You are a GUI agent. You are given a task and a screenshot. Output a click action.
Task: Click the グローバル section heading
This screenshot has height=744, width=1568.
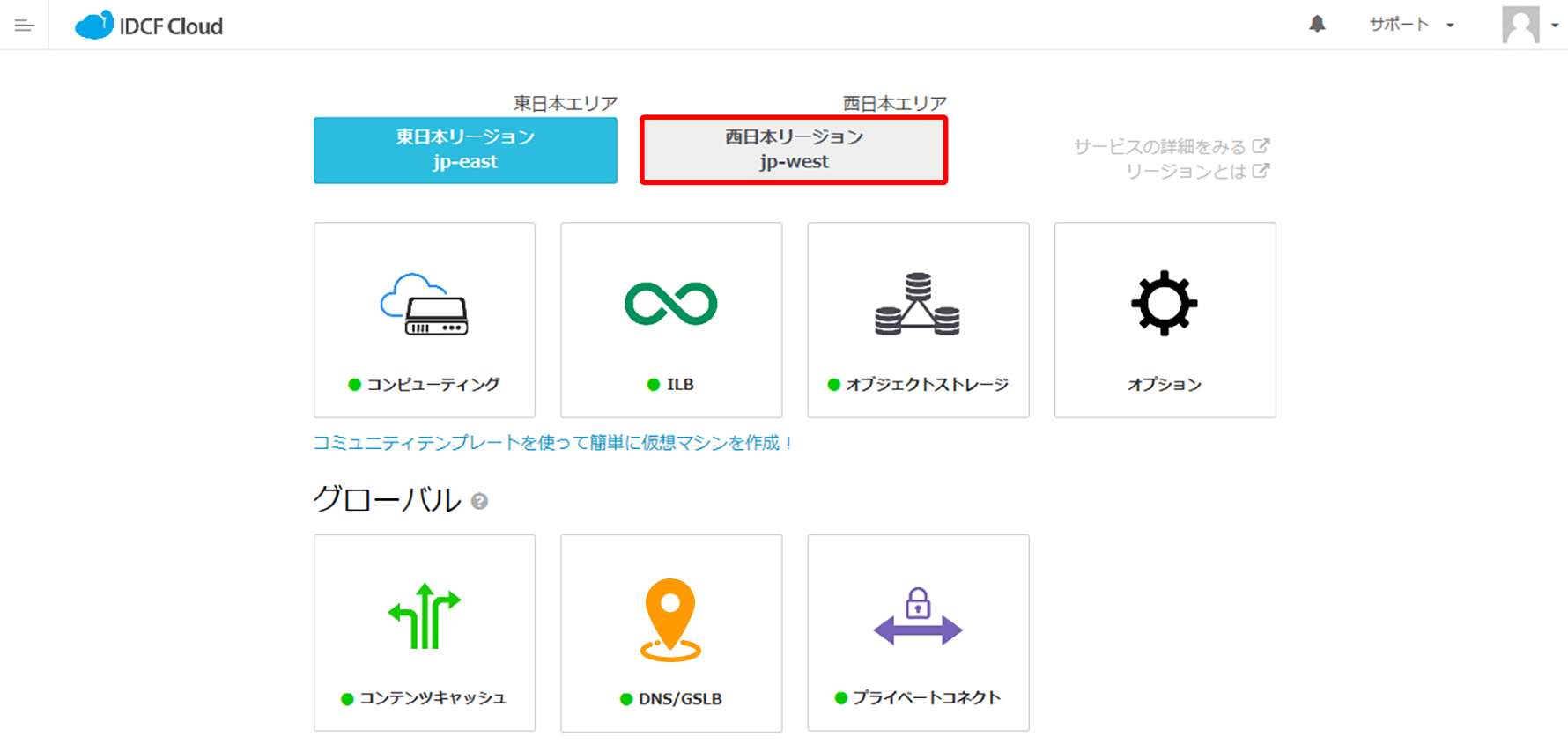388,499
